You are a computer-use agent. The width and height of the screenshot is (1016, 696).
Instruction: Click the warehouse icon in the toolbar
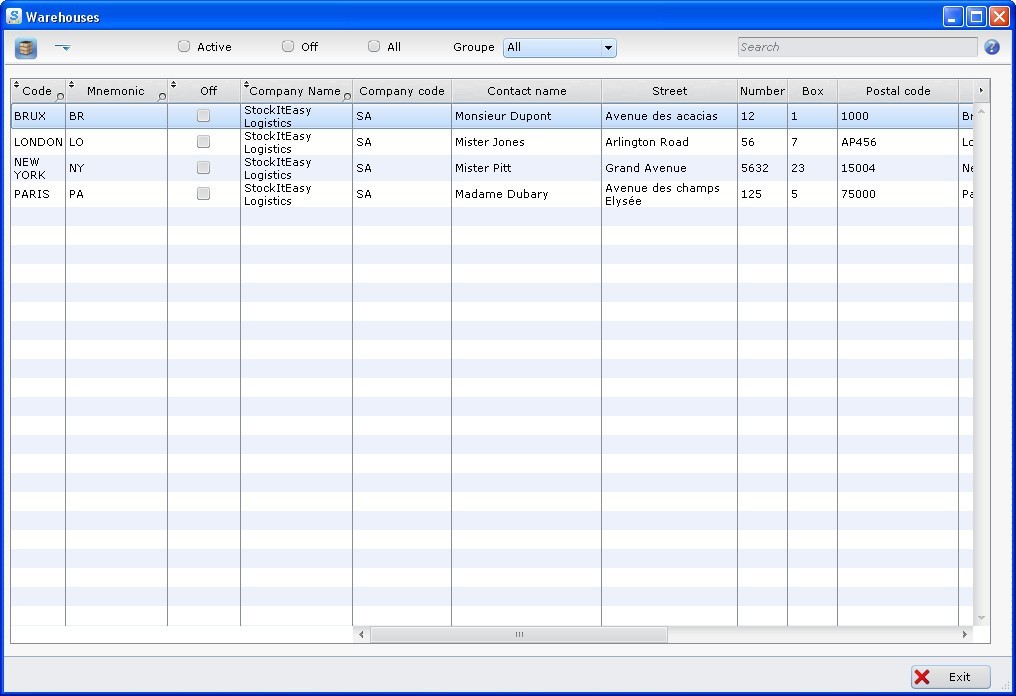click(24, 46)
